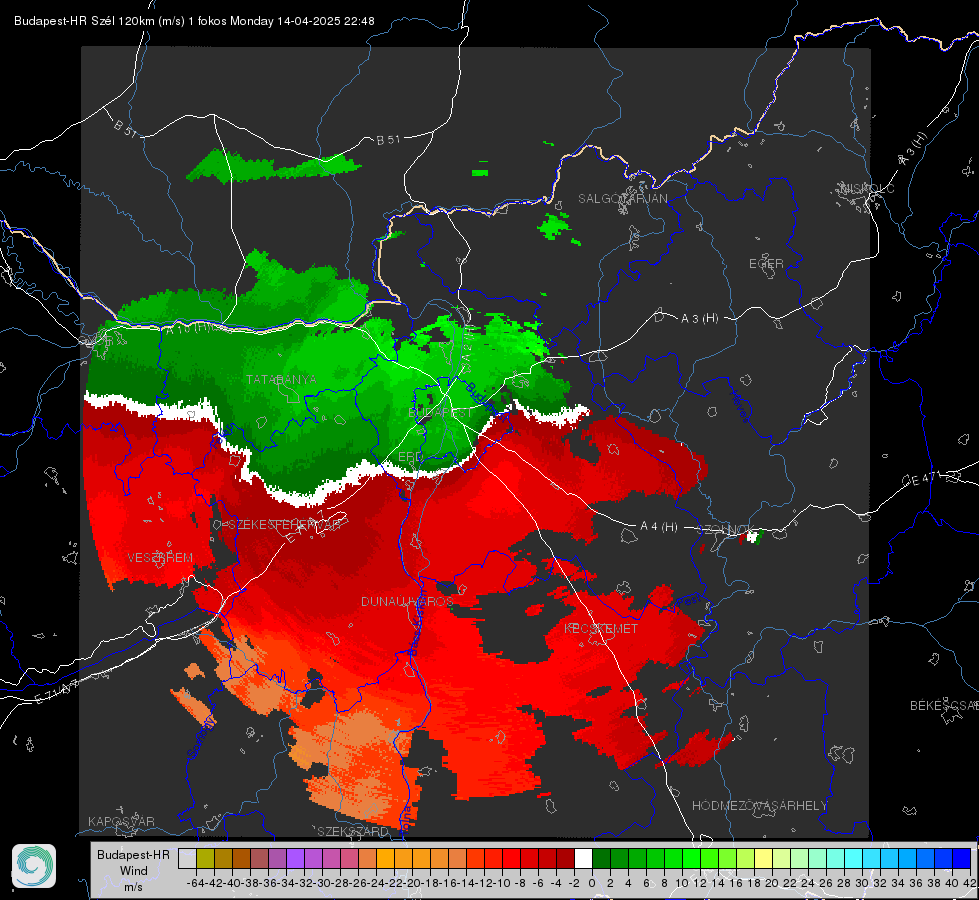Click the VESZPREM city label
979x900 pixels.
(160, 558)
